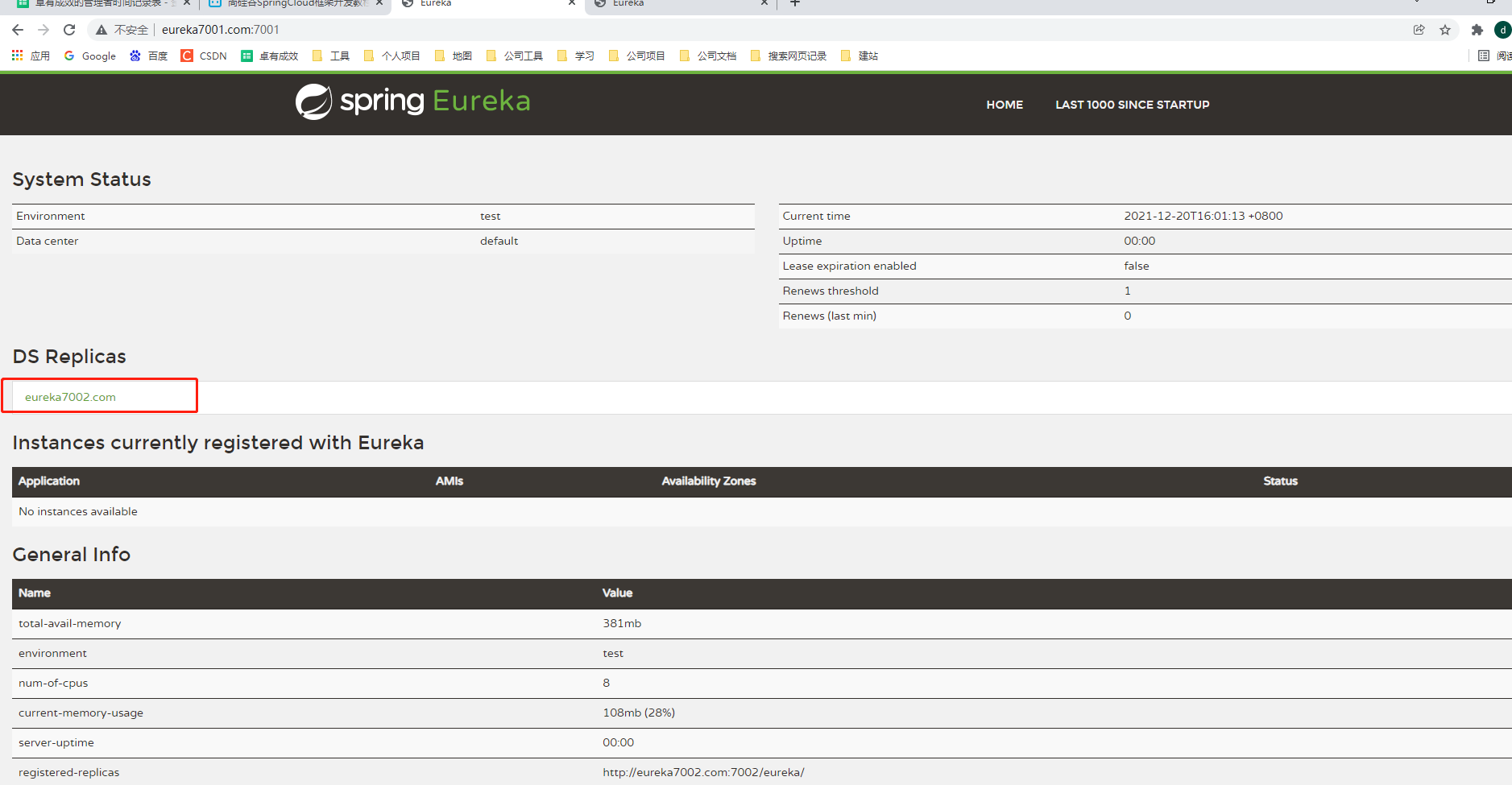Expand the 建站 bookmark folder
This screenshot has width=1512, height=785.
coord(860,56)
